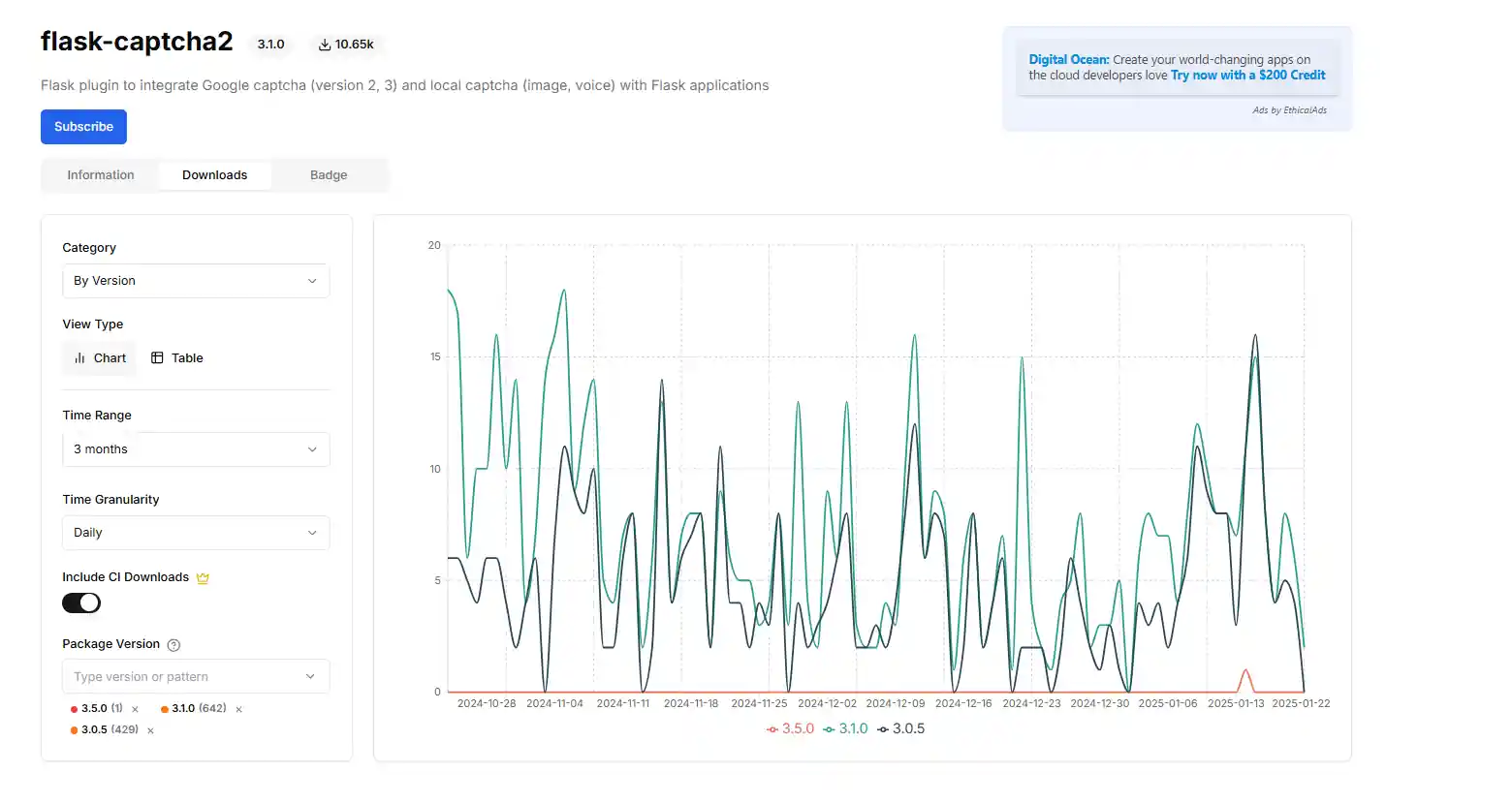Toggle the Include CI Downloads switch
The height and width of the screenshot is (803, 1512).
pos(81,603)
